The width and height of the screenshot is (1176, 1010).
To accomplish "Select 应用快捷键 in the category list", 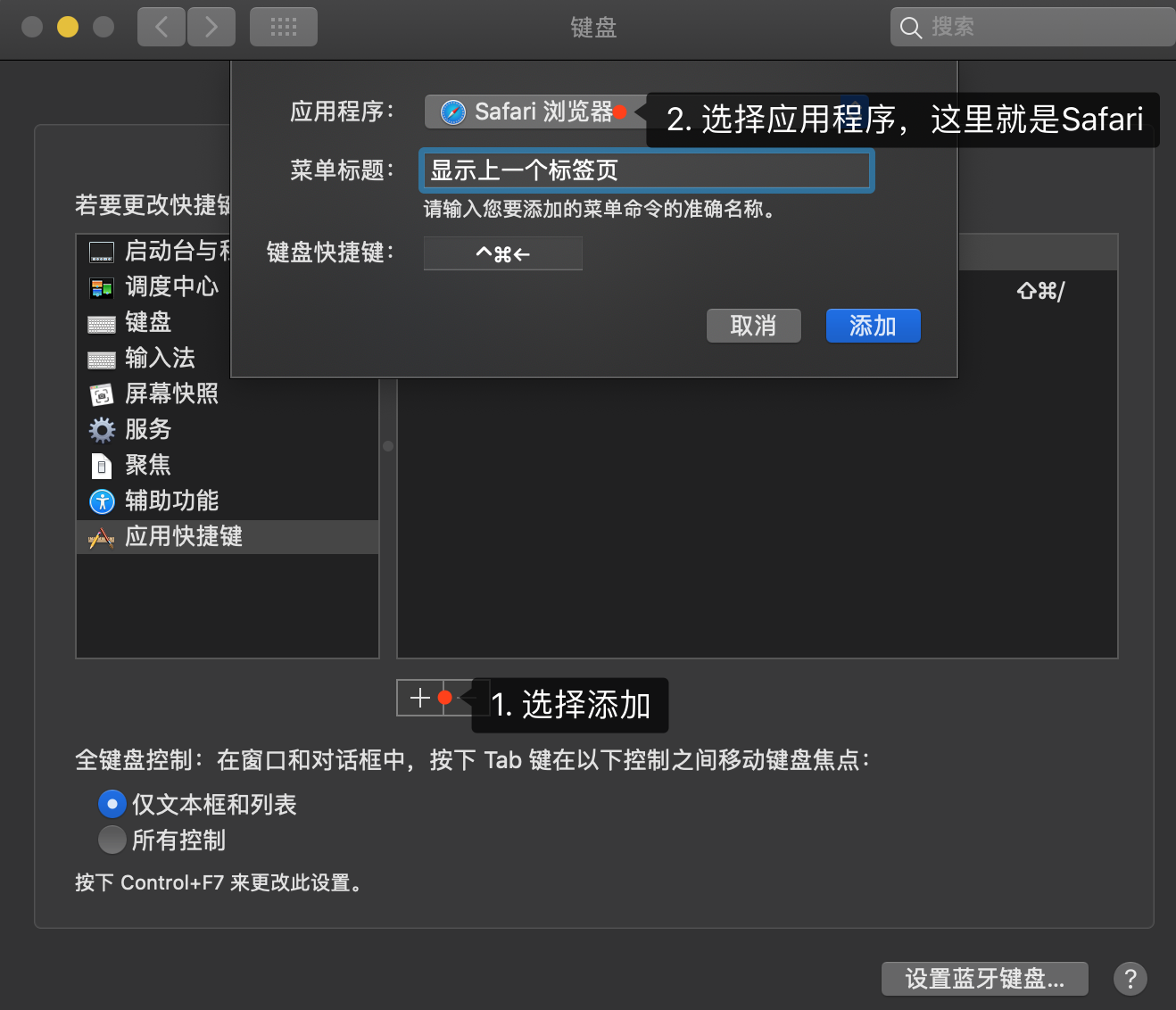I will [228, 536].
